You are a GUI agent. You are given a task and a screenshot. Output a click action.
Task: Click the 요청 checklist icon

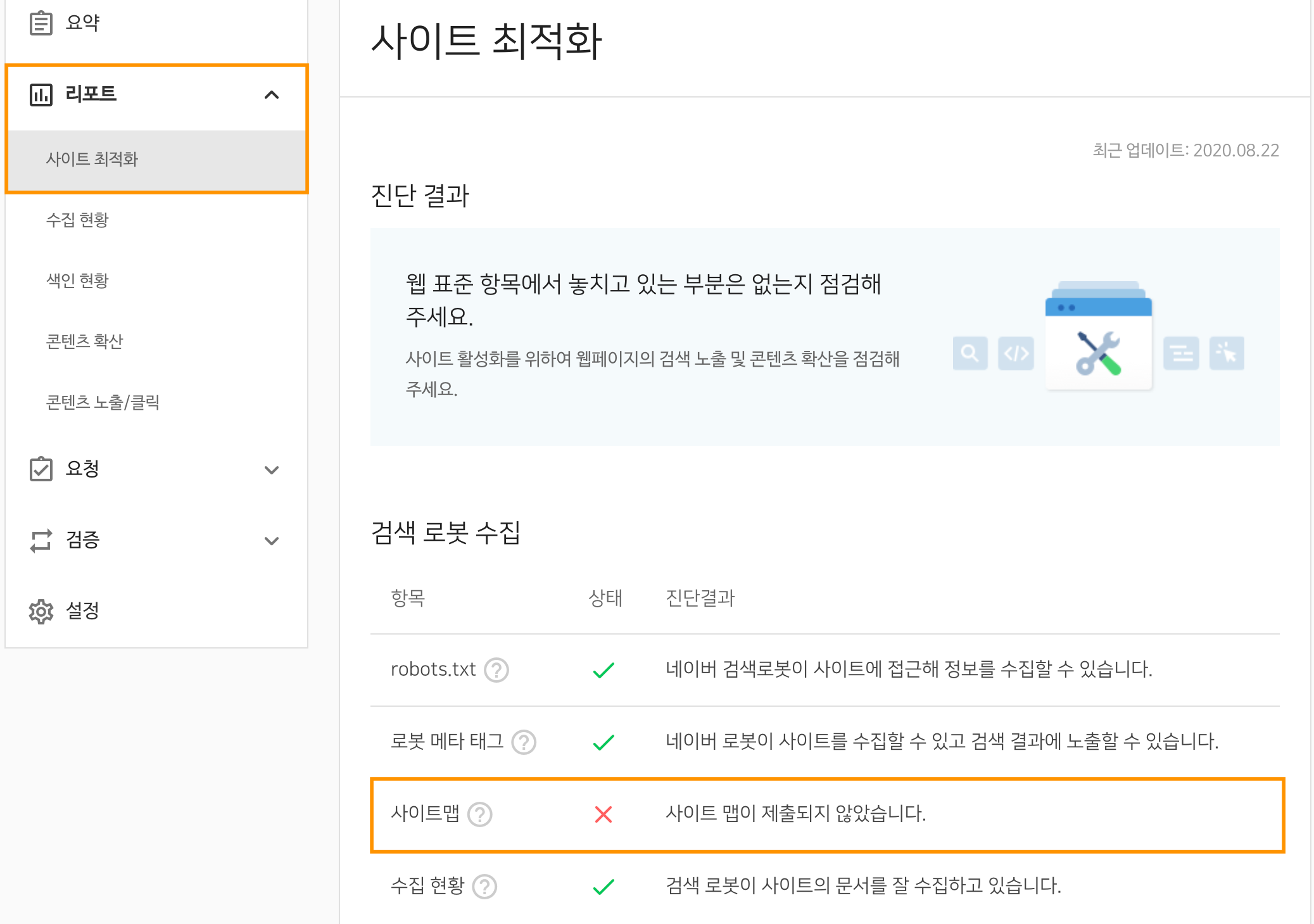[x=41, y=469]
